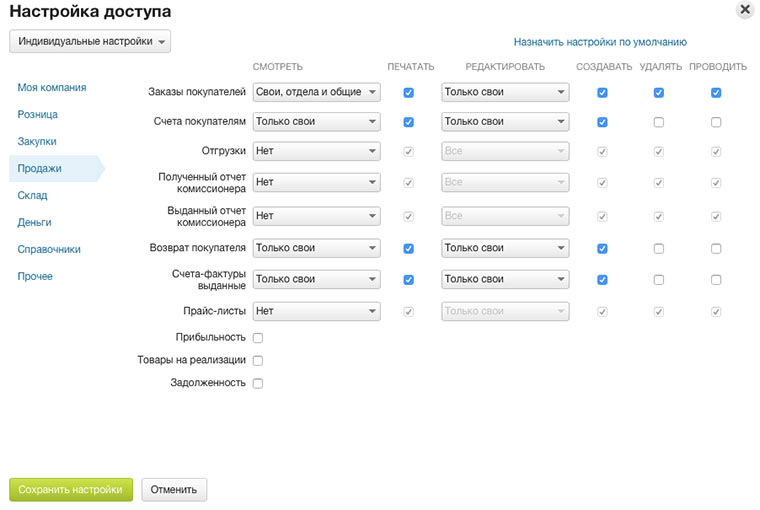Toggle the Прибыльность checkbox

[258, 338]
